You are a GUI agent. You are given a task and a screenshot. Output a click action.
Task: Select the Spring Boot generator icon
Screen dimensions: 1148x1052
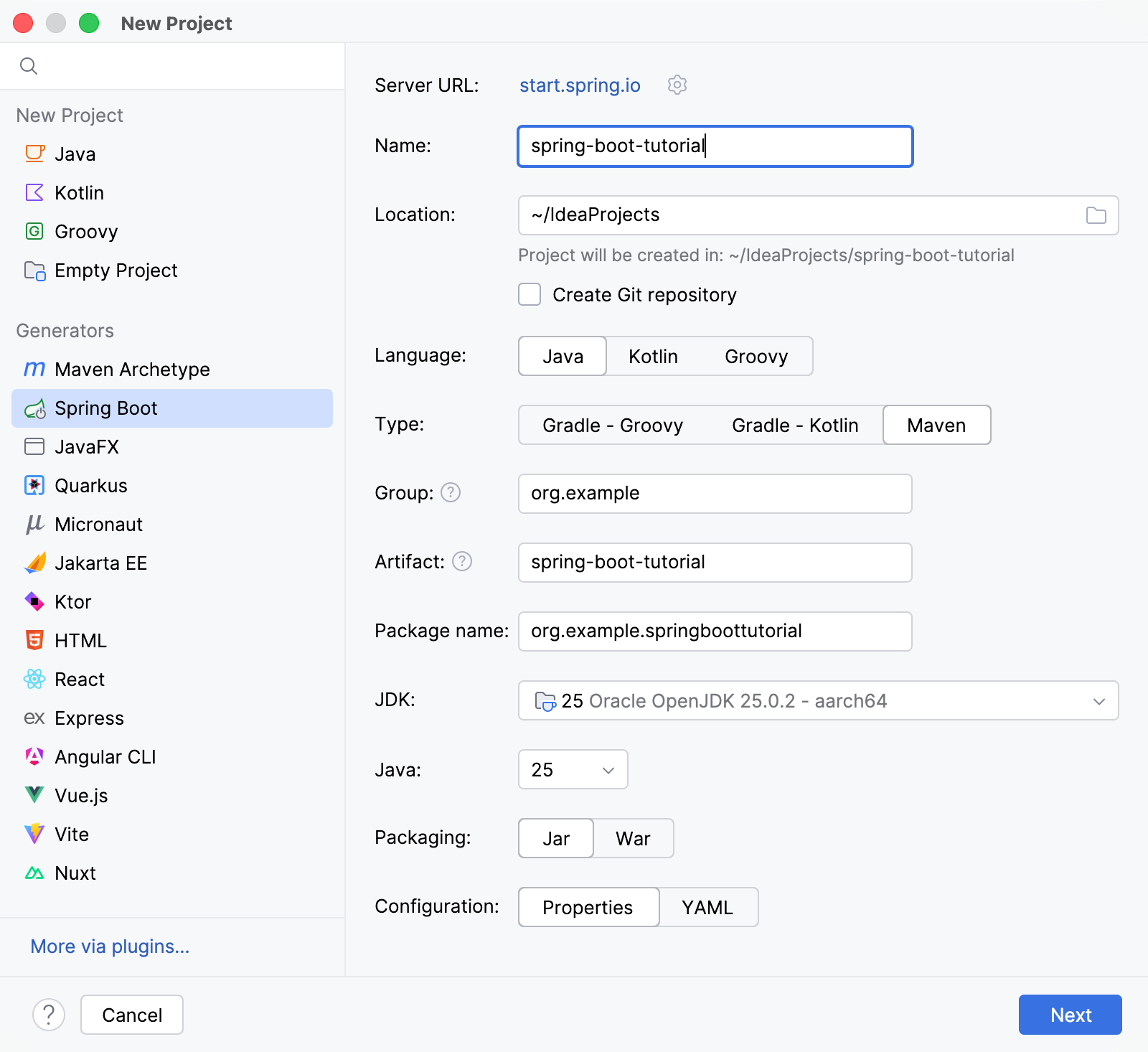[x=34, y=408]
